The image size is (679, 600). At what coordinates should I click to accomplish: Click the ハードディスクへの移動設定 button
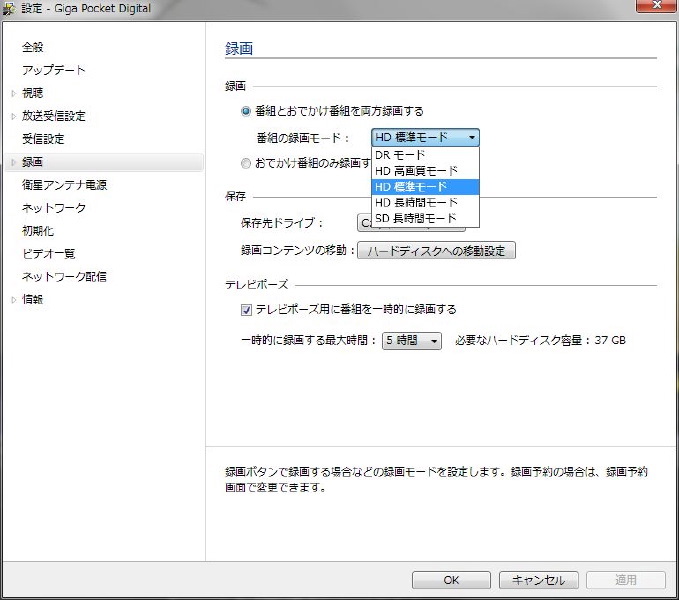(x=436, y=251)
